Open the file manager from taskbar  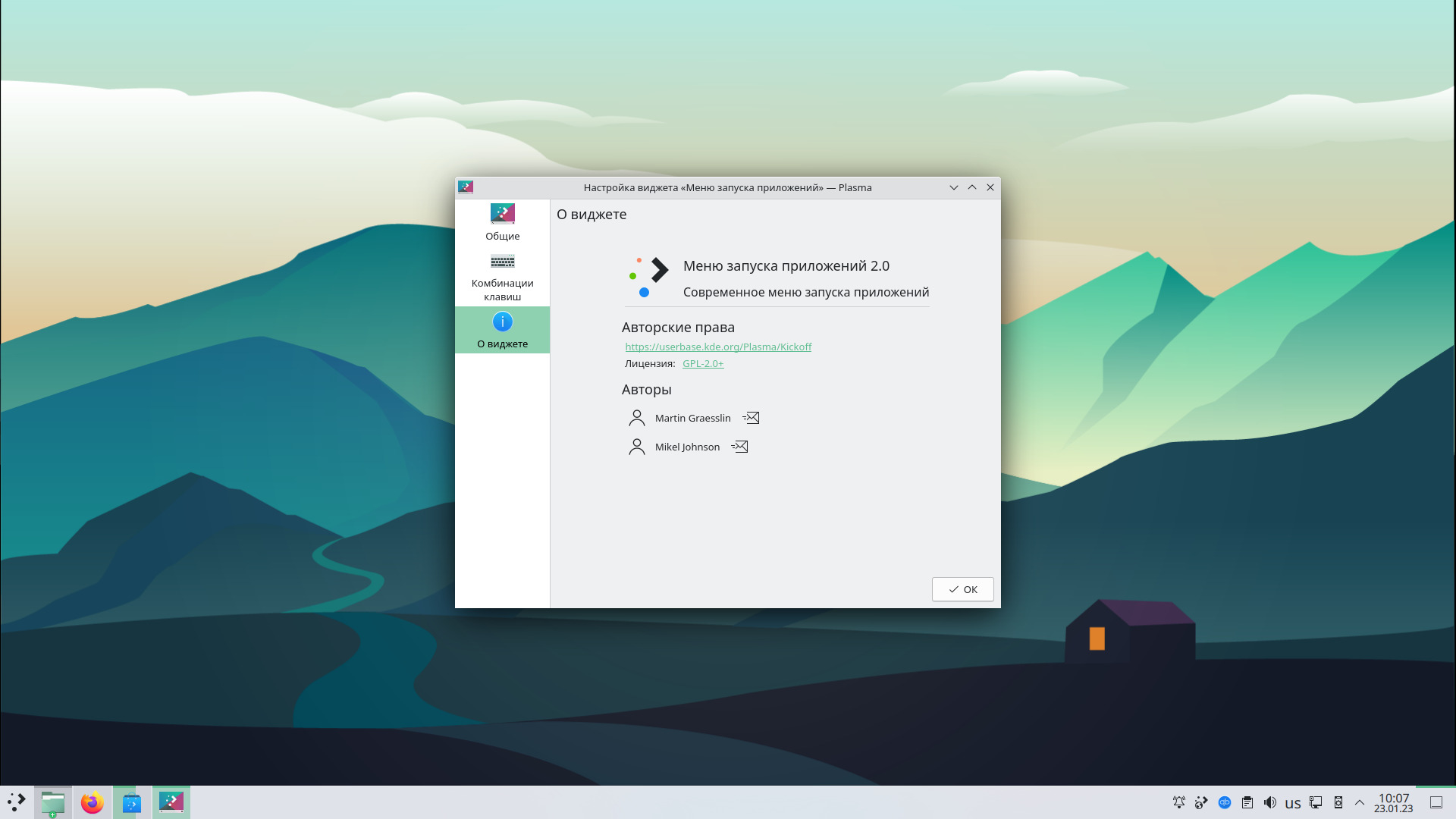point(53,802)
